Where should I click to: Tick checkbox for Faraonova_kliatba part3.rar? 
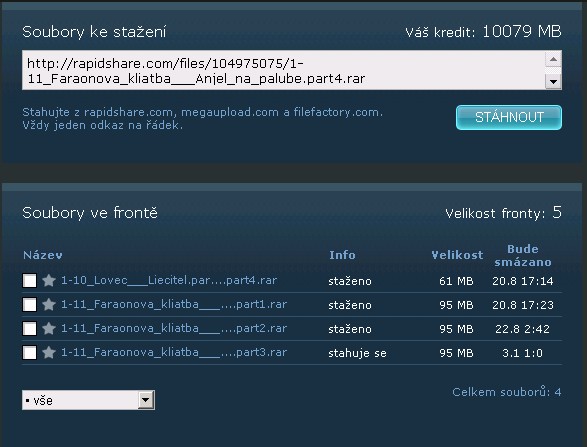(x=30, y=352)
